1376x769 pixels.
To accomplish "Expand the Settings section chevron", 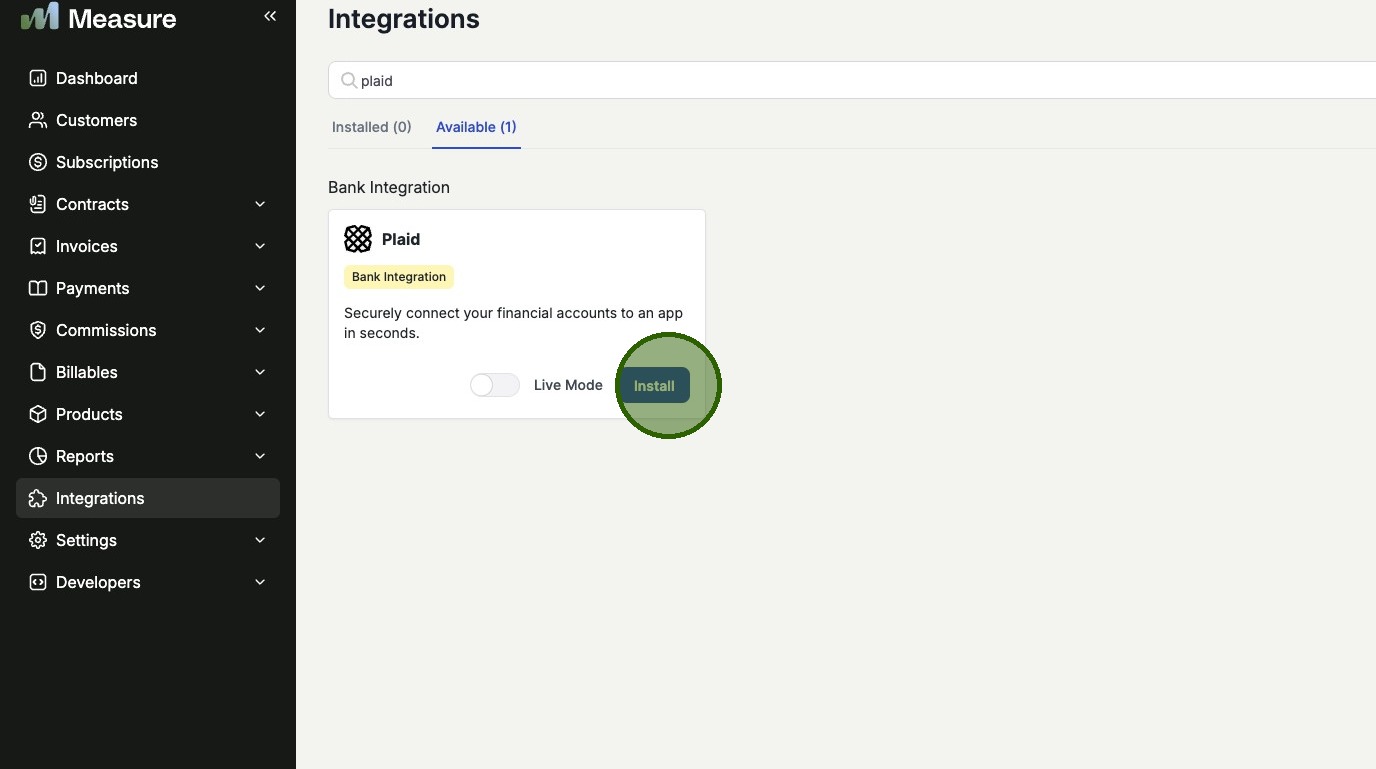I will [x=260, y=540].
